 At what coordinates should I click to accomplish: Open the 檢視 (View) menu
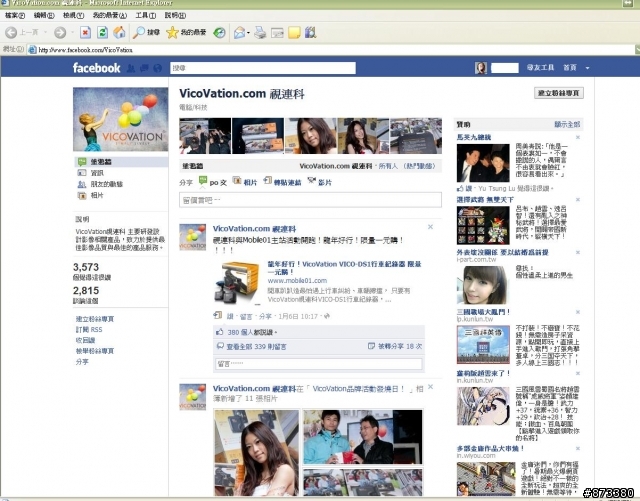click(73, 16)
